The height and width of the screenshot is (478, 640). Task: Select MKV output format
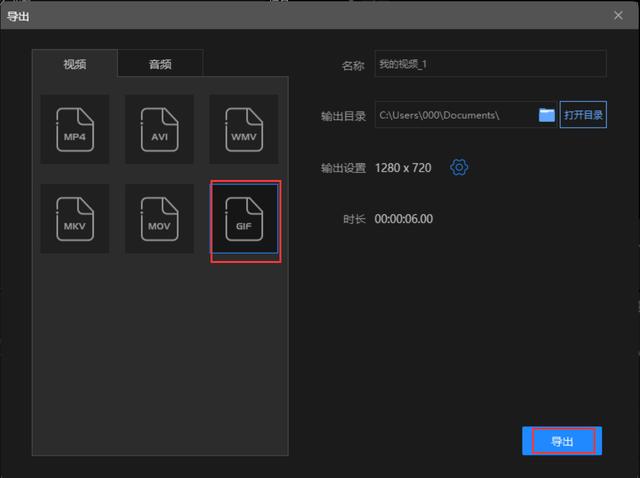75,218
